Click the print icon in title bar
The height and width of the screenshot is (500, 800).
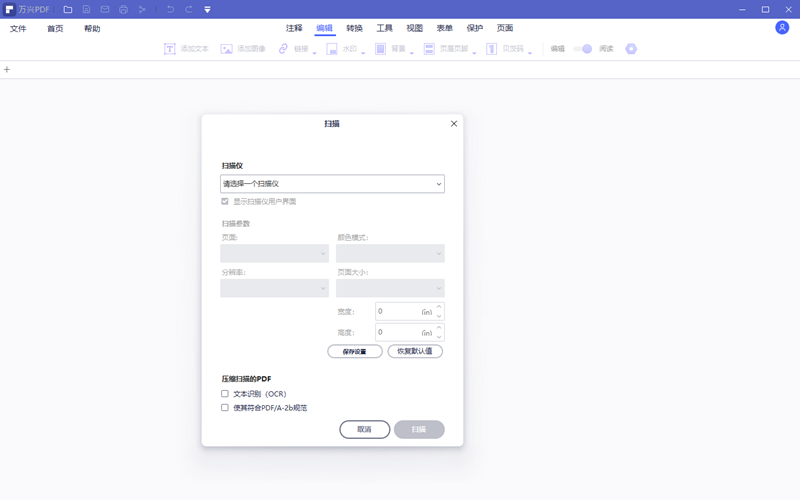point(123,9)
